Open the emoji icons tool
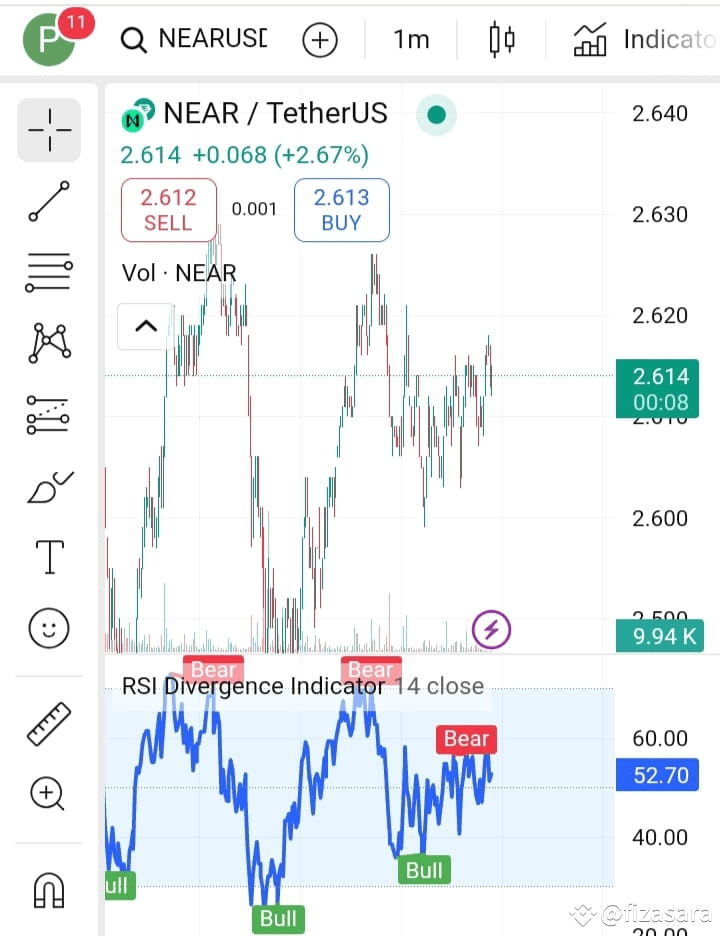The image size is (720, 936). click(x=49, y=628)
